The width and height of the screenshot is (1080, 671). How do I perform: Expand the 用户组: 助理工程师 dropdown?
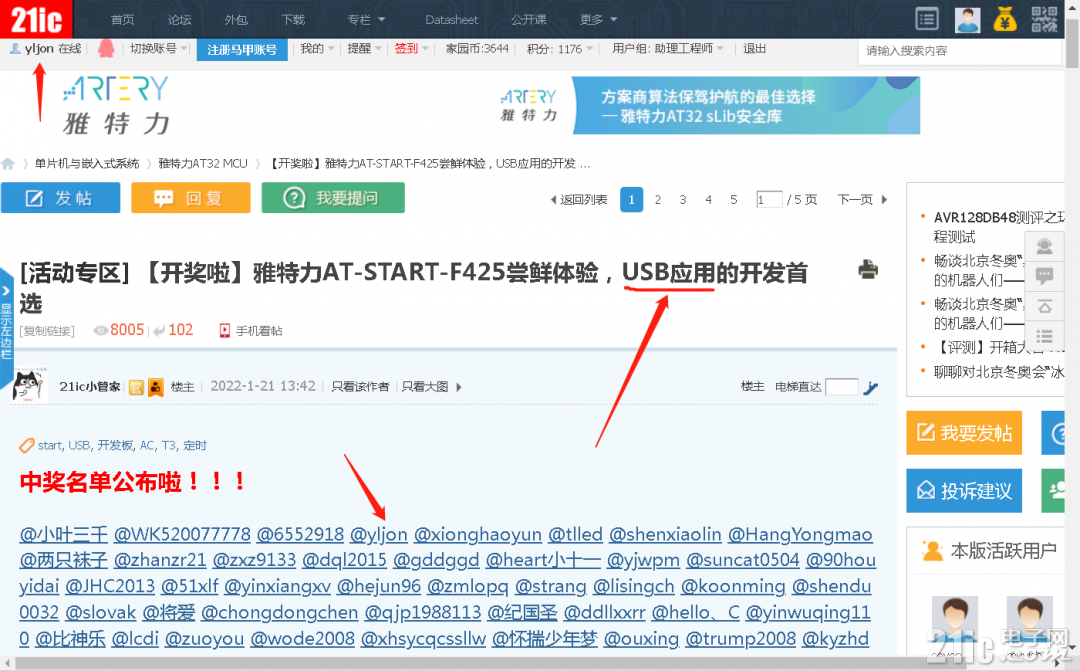coord(668,48)
